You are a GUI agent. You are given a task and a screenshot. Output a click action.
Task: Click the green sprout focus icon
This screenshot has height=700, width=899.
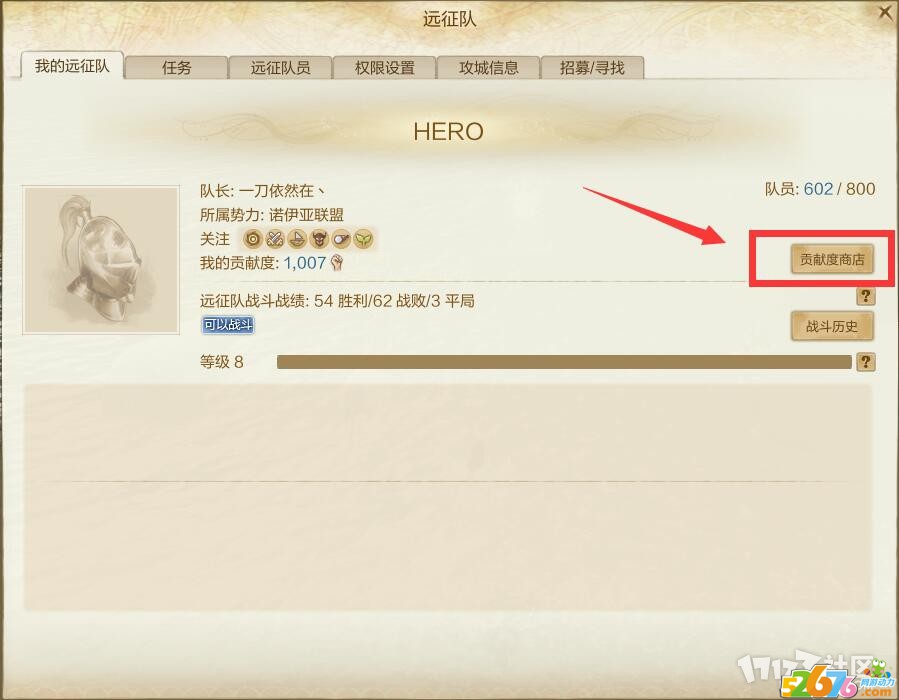click(x=363, y=238)
